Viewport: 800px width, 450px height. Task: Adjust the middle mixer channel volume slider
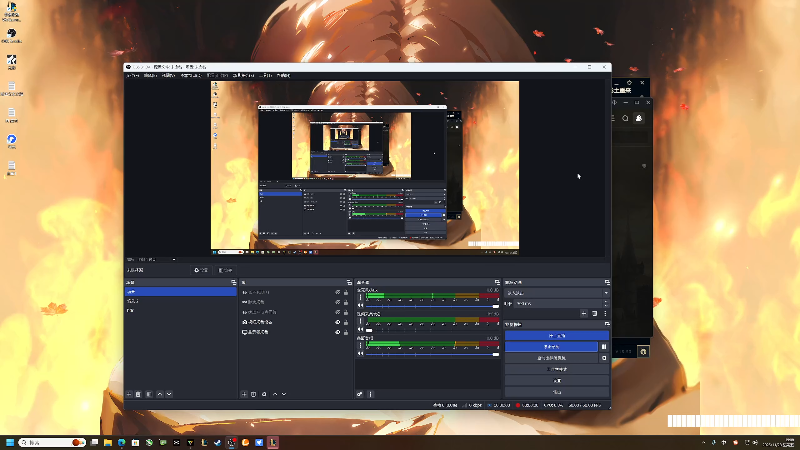coord(433,330)
